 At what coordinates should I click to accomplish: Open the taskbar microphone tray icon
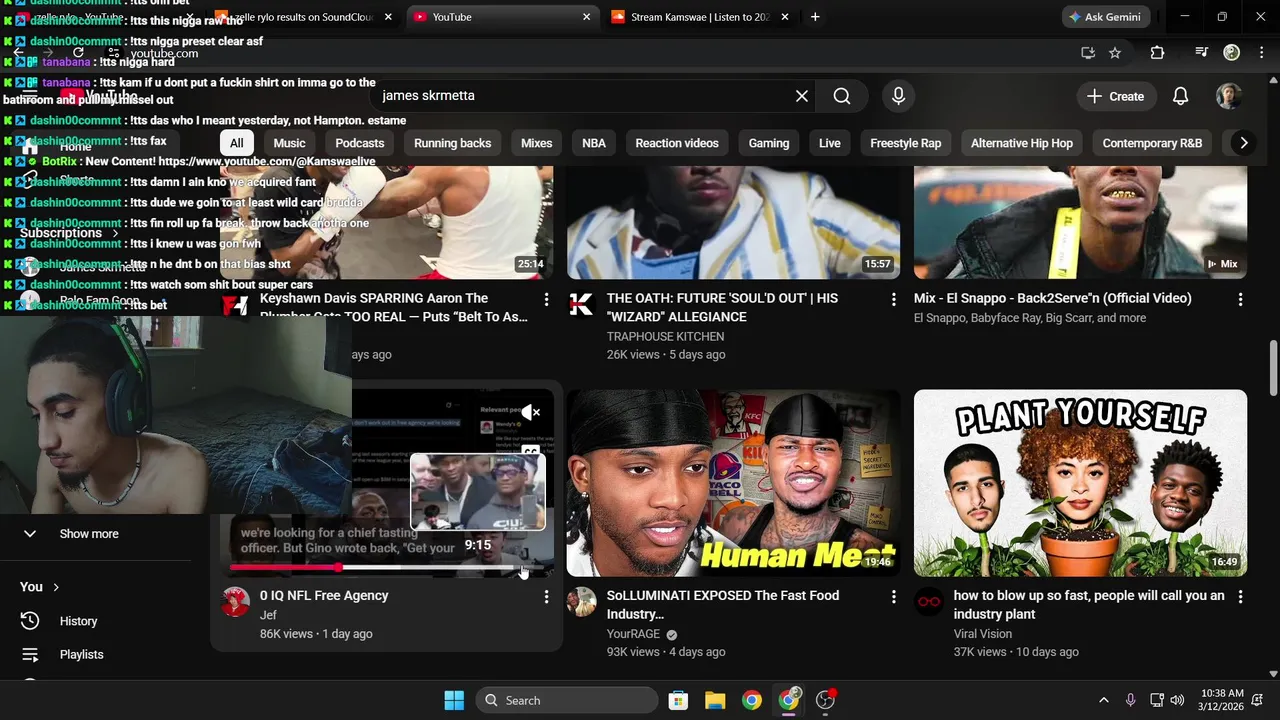(x=1130, y=700)
